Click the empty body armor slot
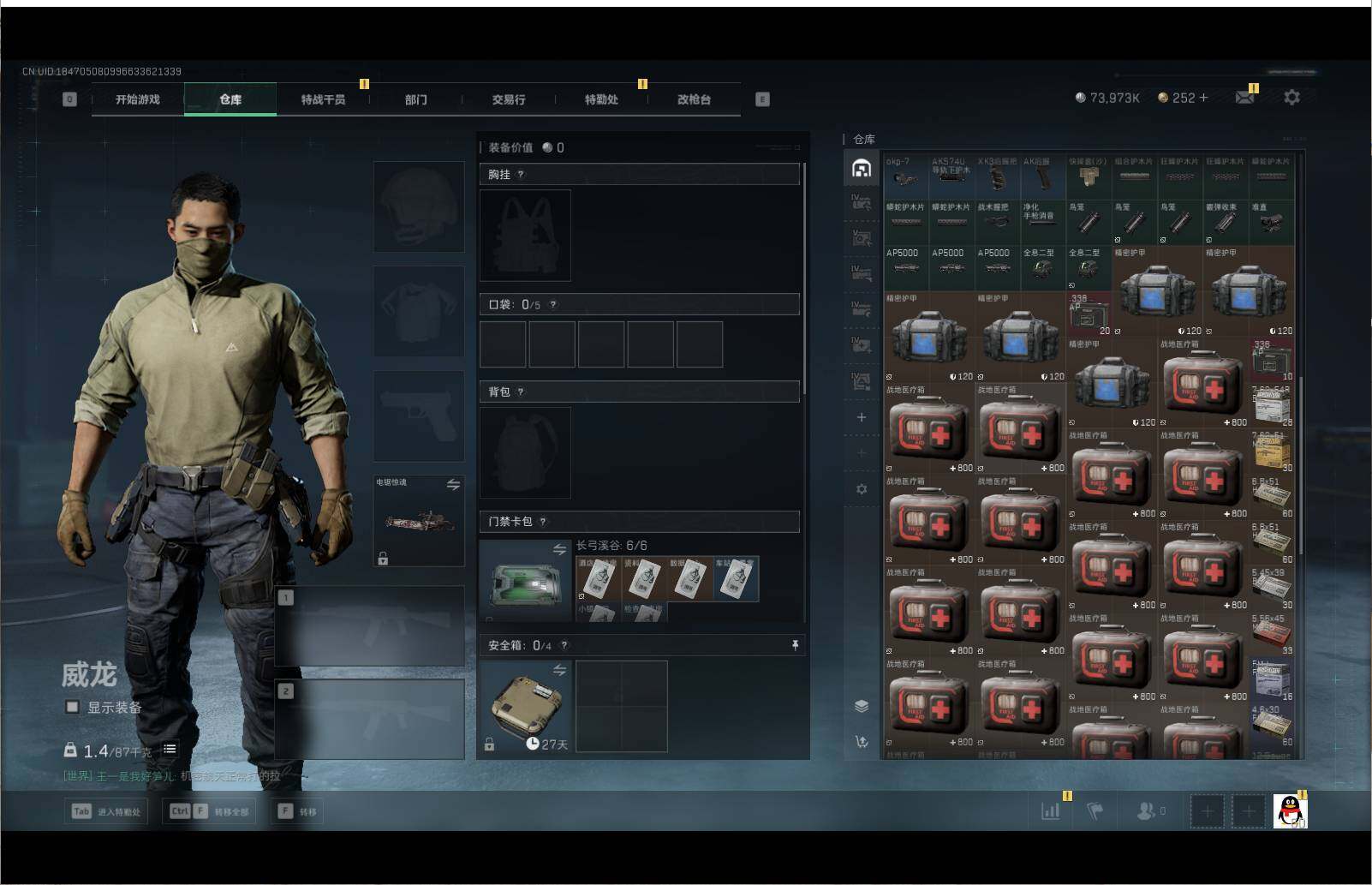1372x885 pixels. point(419,311)
